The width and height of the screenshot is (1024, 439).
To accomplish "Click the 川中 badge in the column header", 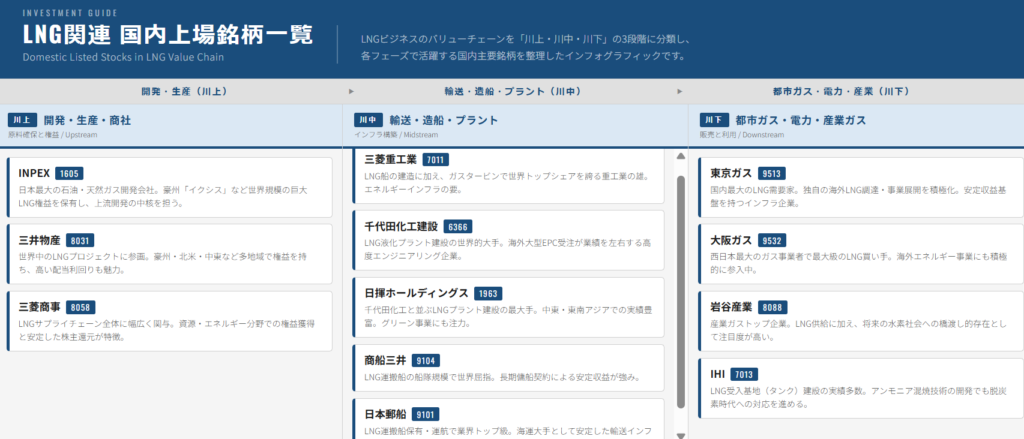I will tap(368, 120).
